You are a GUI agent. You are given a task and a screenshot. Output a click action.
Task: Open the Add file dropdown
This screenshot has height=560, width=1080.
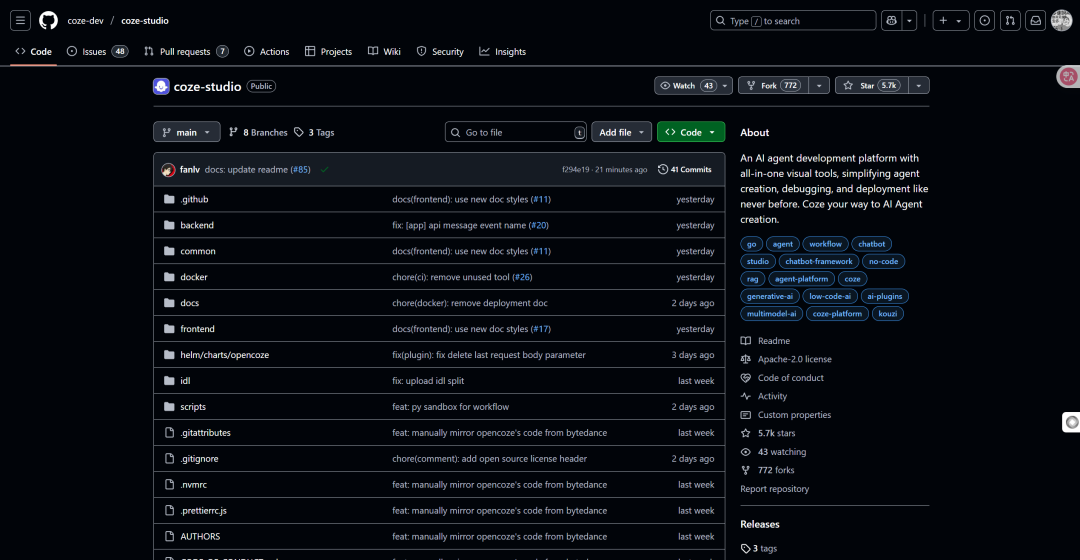coord(621,132)
